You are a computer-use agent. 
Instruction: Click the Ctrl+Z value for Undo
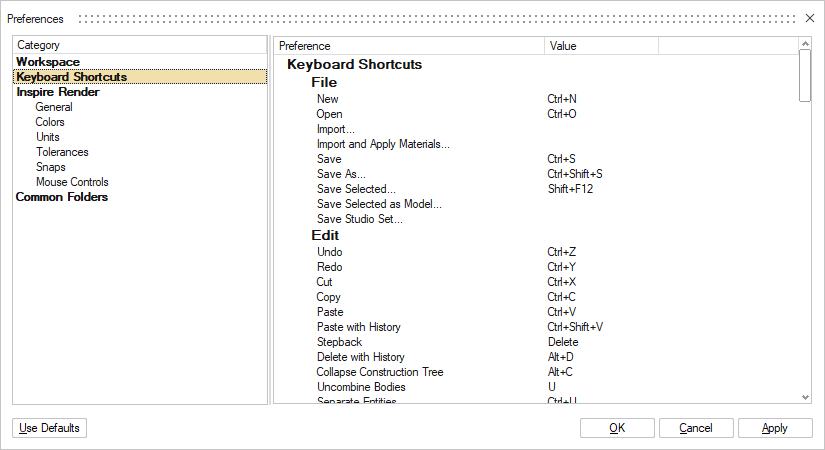[x=561, y=252]
